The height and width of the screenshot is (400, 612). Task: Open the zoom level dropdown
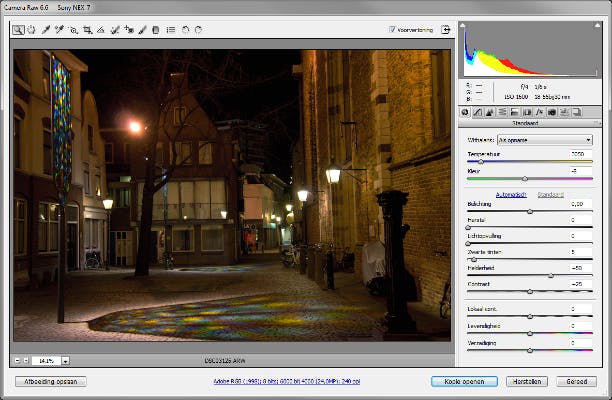[x=65, y=360]
